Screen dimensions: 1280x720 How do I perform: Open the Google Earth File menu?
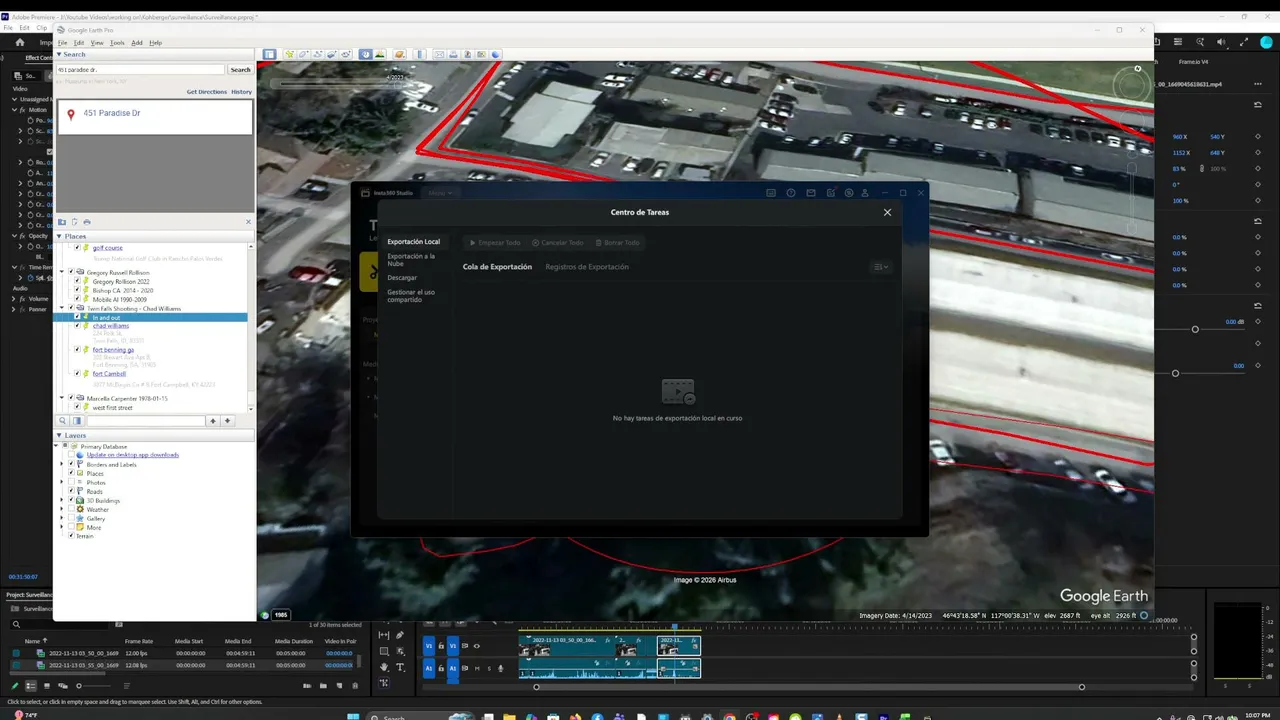(62, 43)
